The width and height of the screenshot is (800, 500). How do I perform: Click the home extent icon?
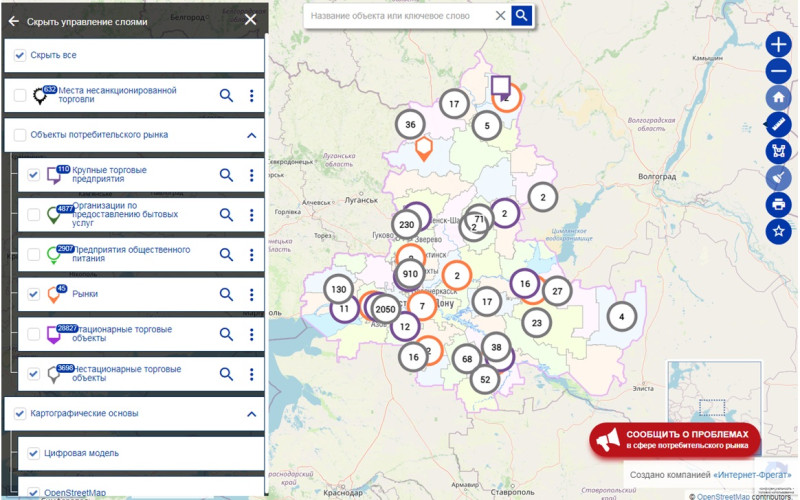[x=779, y=98]
